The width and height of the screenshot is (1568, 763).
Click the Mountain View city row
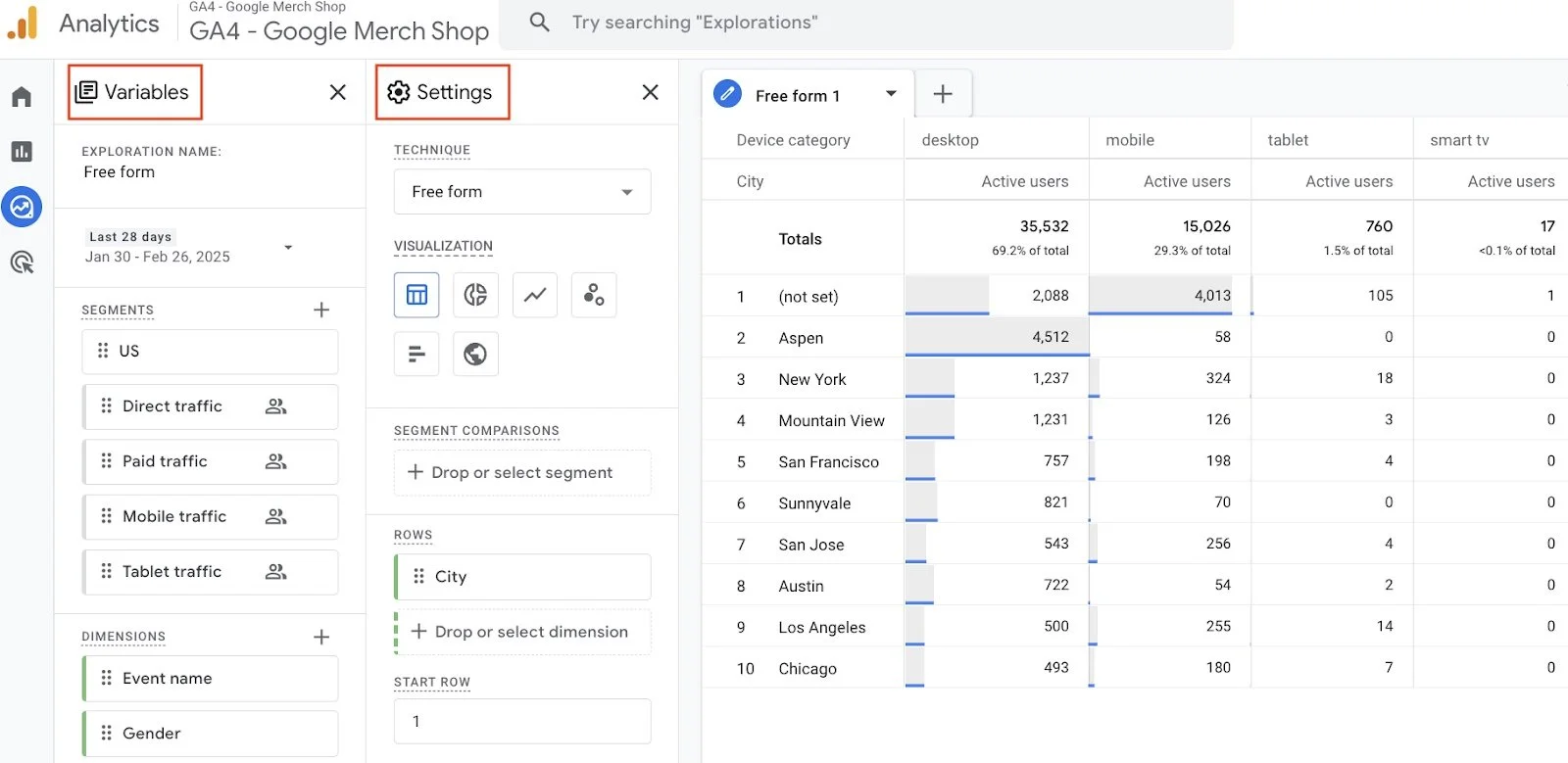[831, 421]
